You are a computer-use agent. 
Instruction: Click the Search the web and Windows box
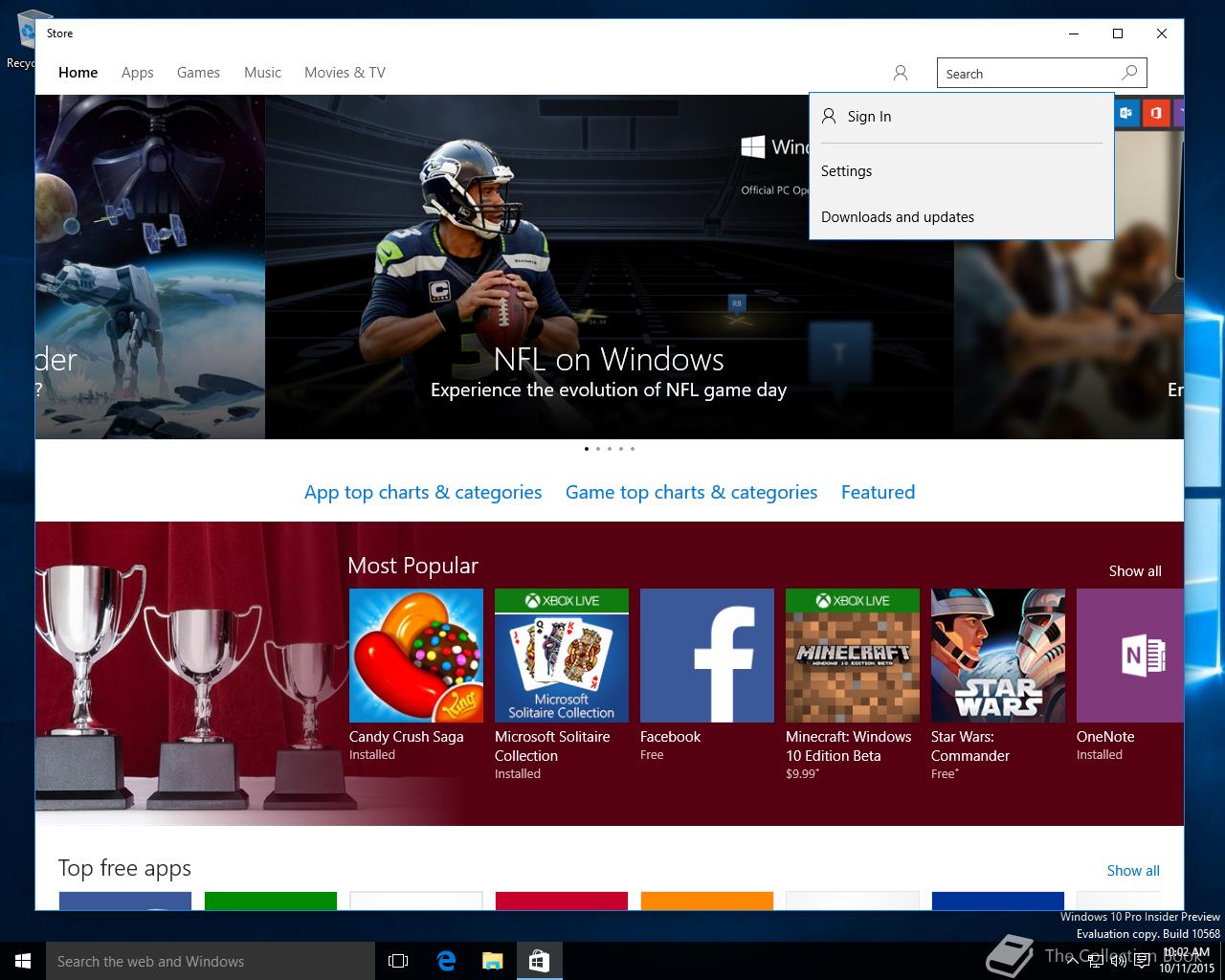(211, 961)
